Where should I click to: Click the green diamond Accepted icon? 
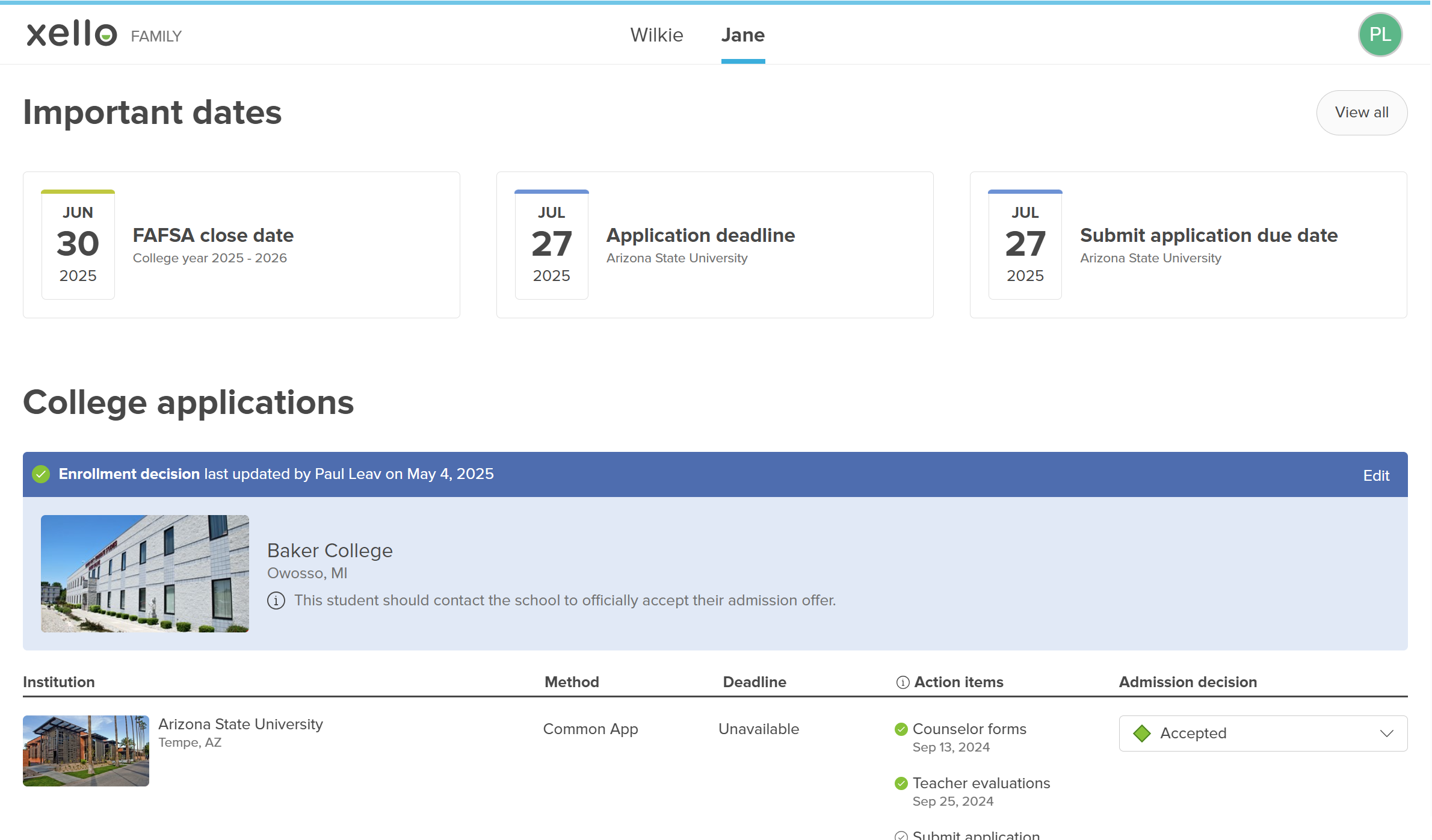pyautogui.click(x=1142, y=733)
